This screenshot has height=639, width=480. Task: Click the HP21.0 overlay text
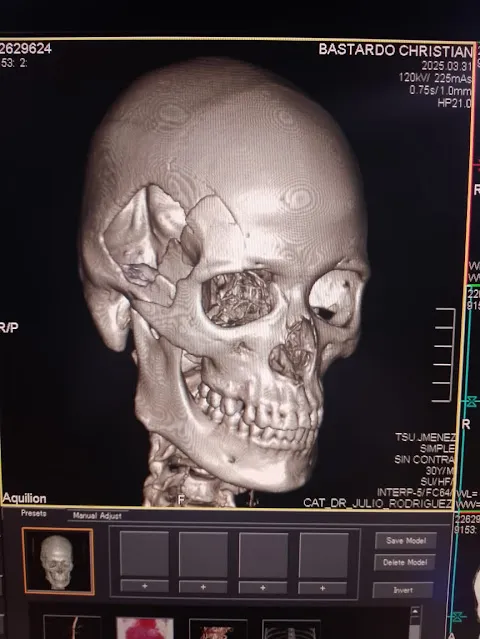[x=454, y=103]
